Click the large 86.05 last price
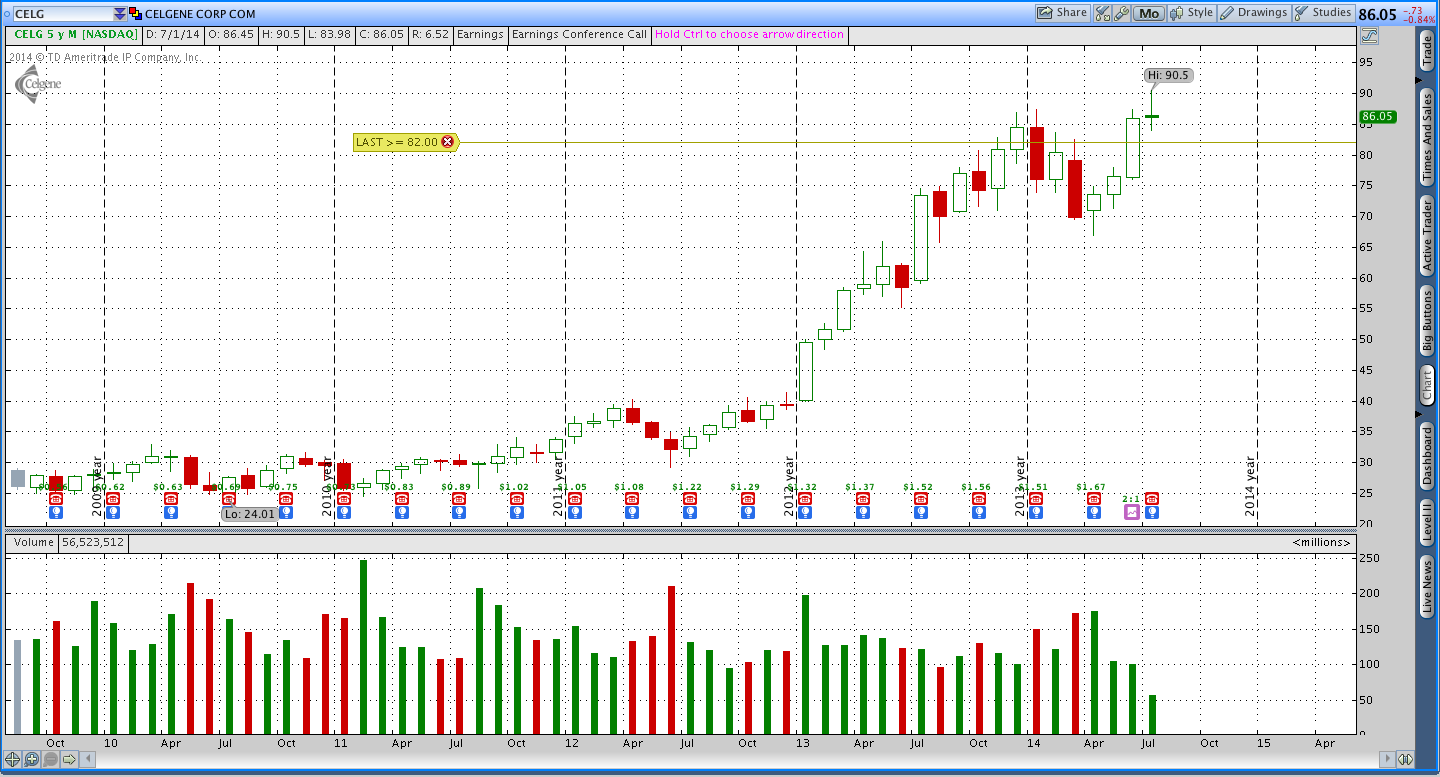Image resolution: width=1440 pixels, height=777 pixels. click(1378, 14)
